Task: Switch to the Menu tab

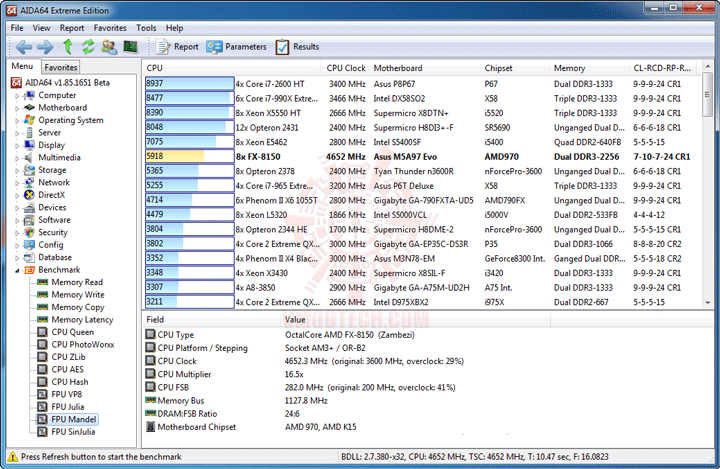Action: [x=22, y=66]
